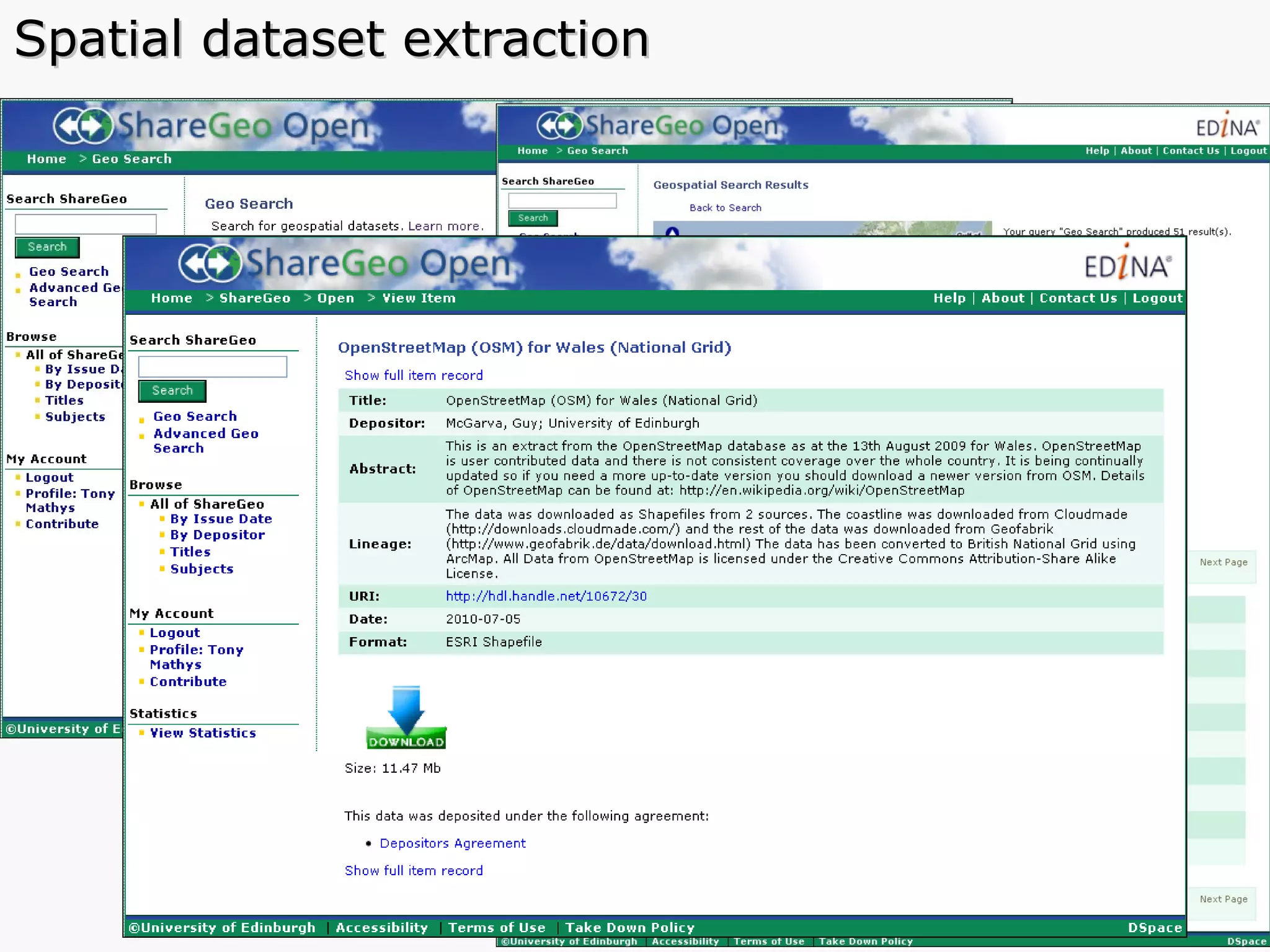Open Help in search results window header
1270x952 pixels.
(1097, 151)
